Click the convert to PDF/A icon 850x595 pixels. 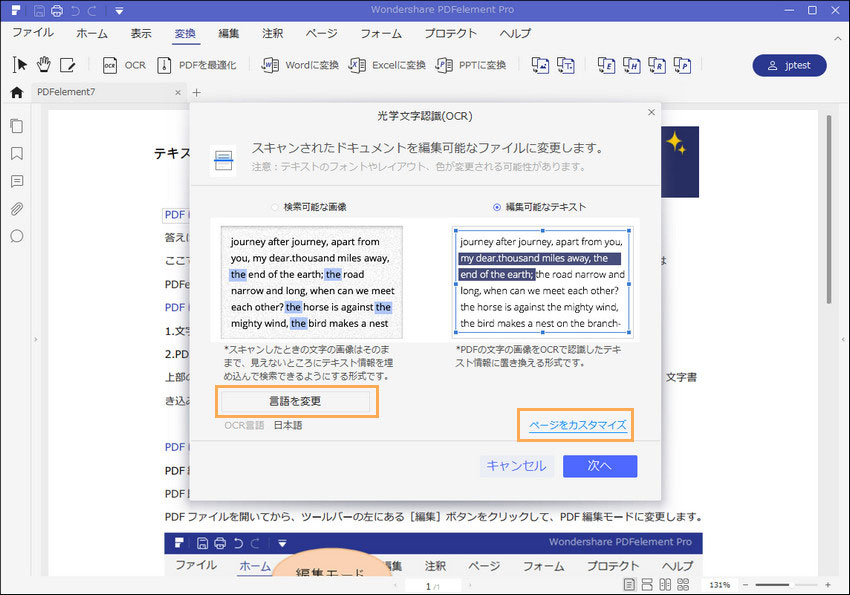(x=682, y=65)
